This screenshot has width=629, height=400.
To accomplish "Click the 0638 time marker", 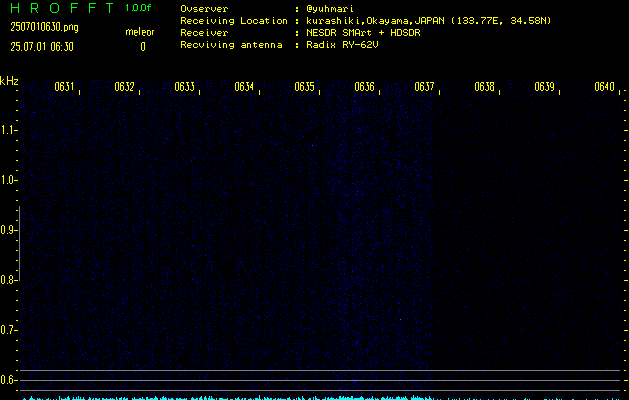I will tap(484, 87).
